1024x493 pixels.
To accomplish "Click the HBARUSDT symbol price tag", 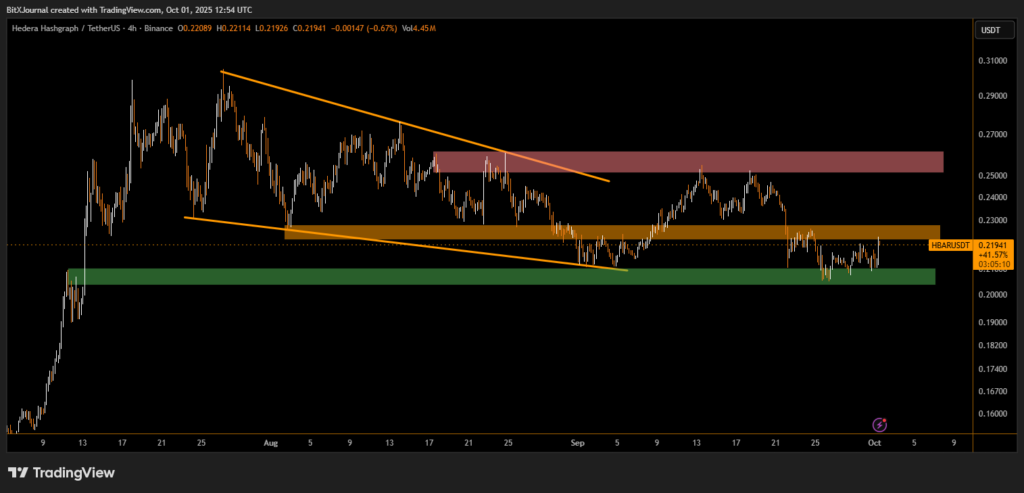I will (x=950, y=244).
